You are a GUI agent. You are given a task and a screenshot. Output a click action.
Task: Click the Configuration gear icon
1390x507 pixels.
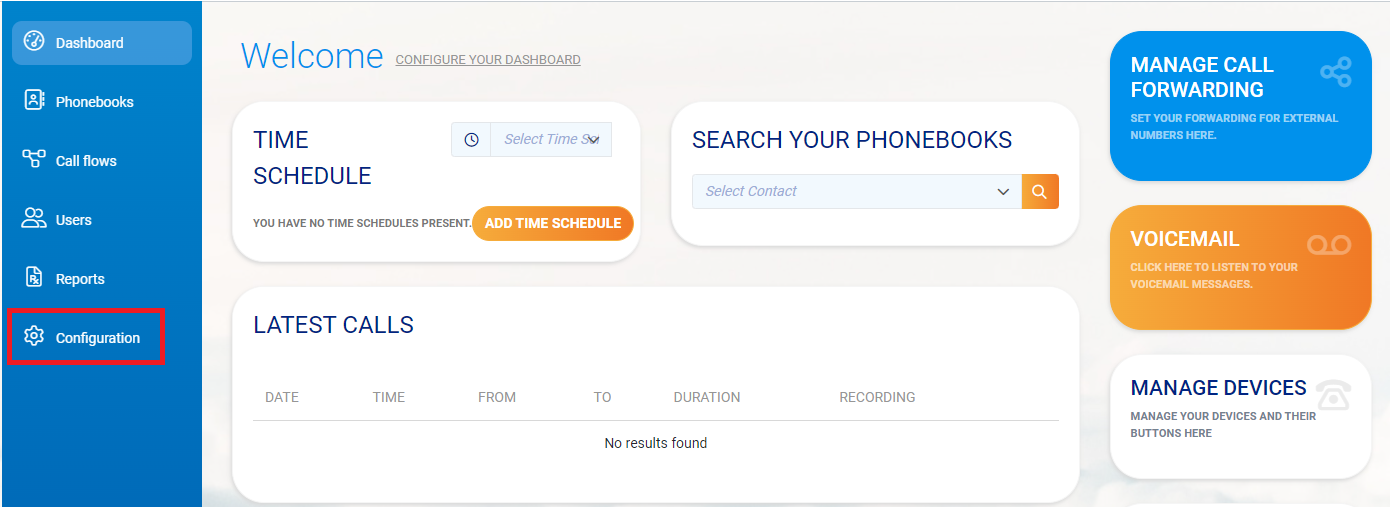pos(34,337)
